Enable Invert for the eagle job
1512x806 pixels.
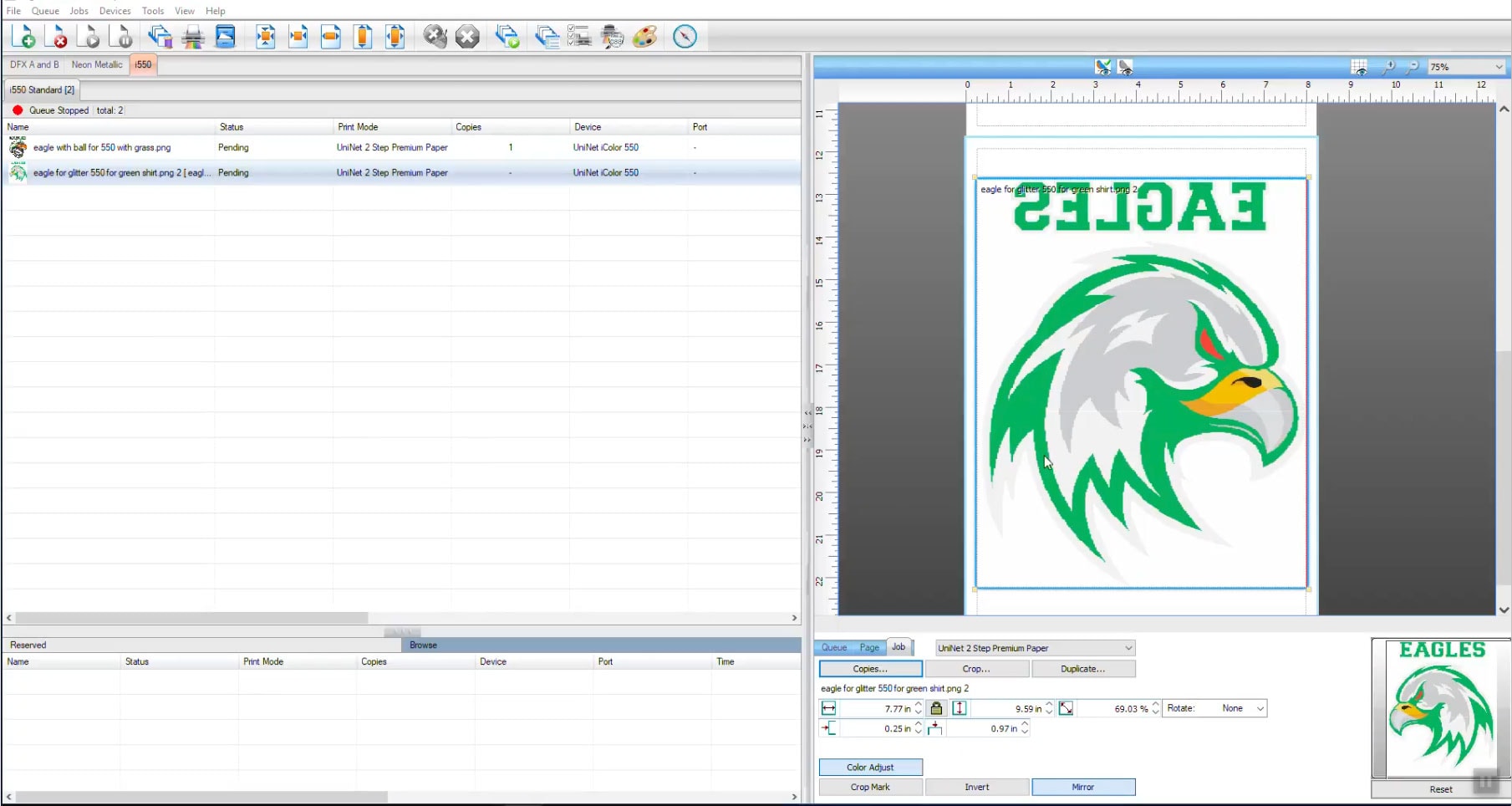[976, 787]
